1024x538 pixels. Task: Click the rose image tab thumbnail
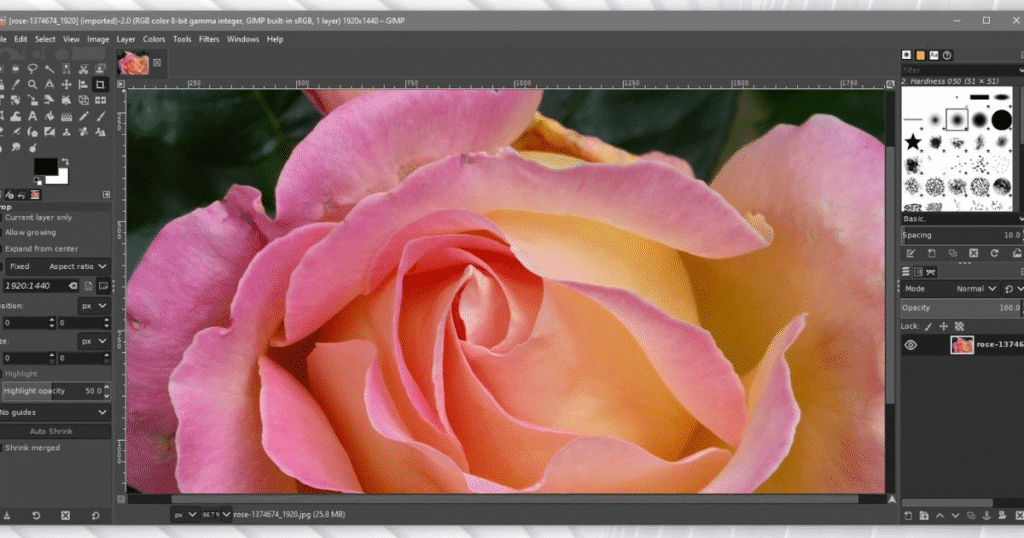click(133, 63)
